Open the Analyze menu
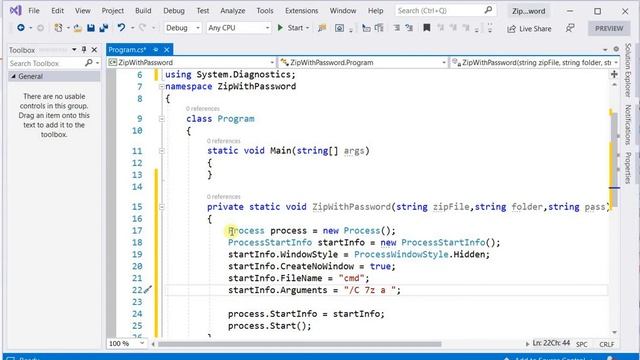This screenshot has width=640, height=360. [x=233, y=11]
